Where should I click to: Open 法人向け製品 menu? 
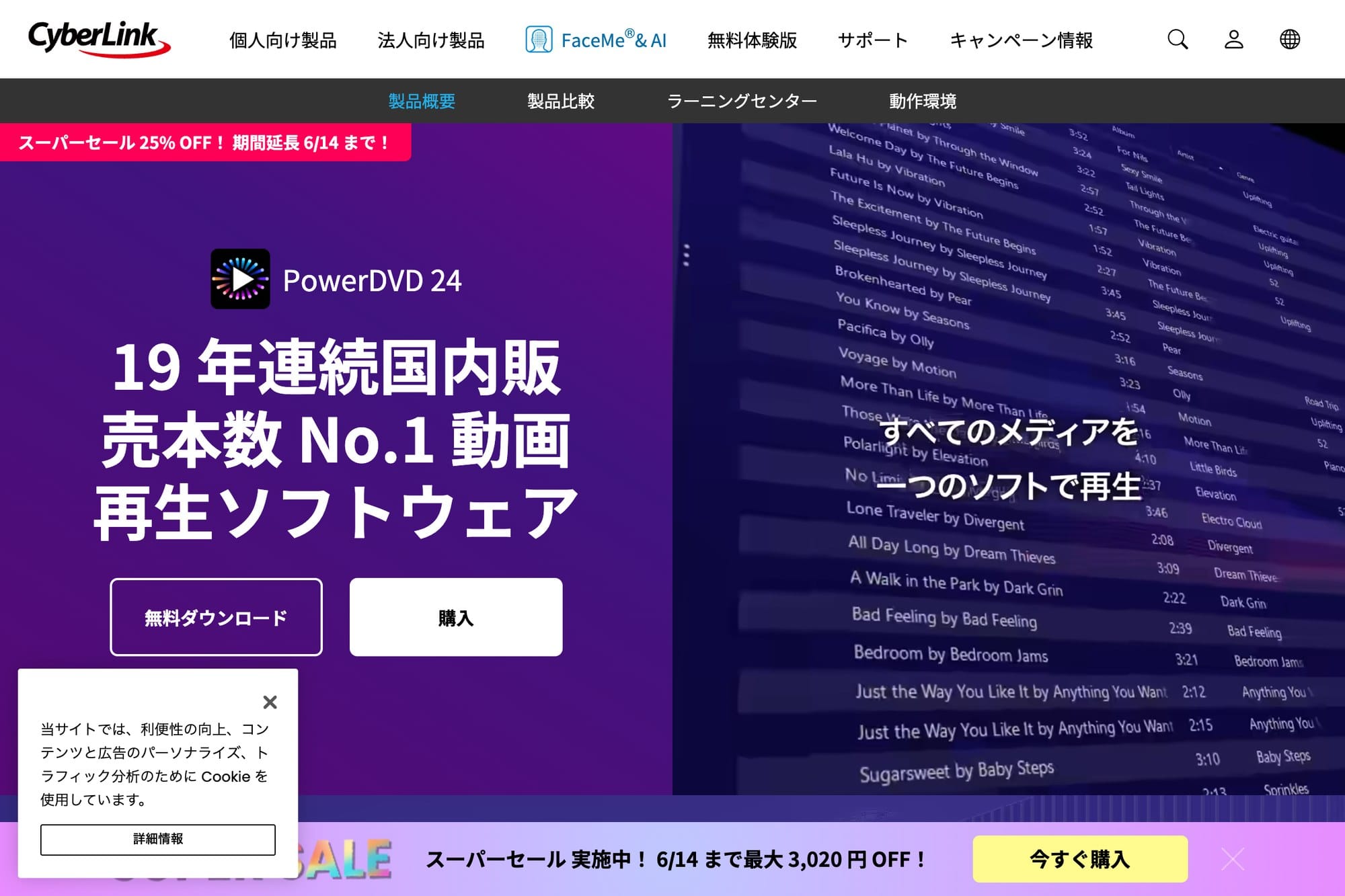click(431, 40)
